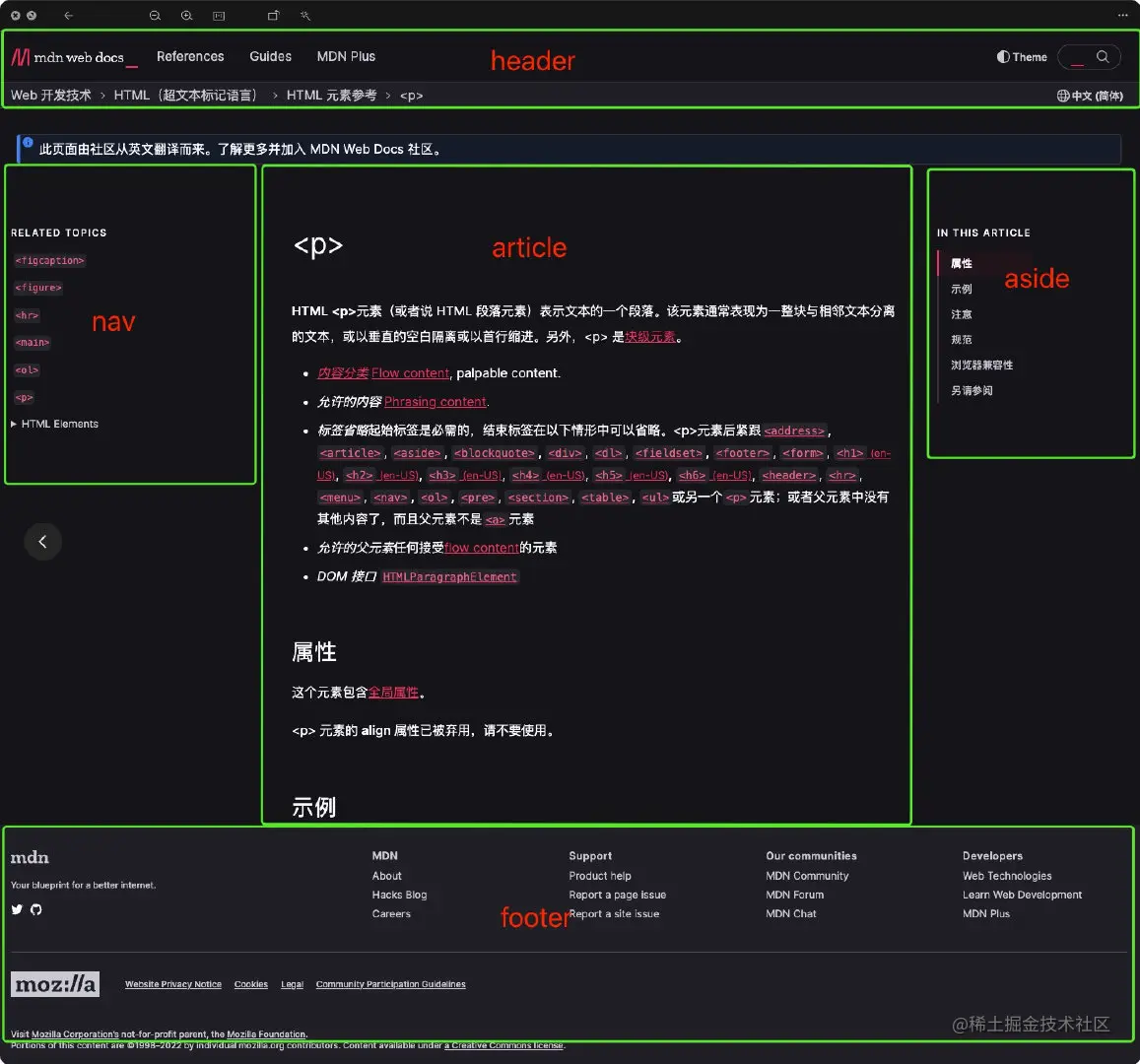Open the MDN Plus menu

[346, 57]
